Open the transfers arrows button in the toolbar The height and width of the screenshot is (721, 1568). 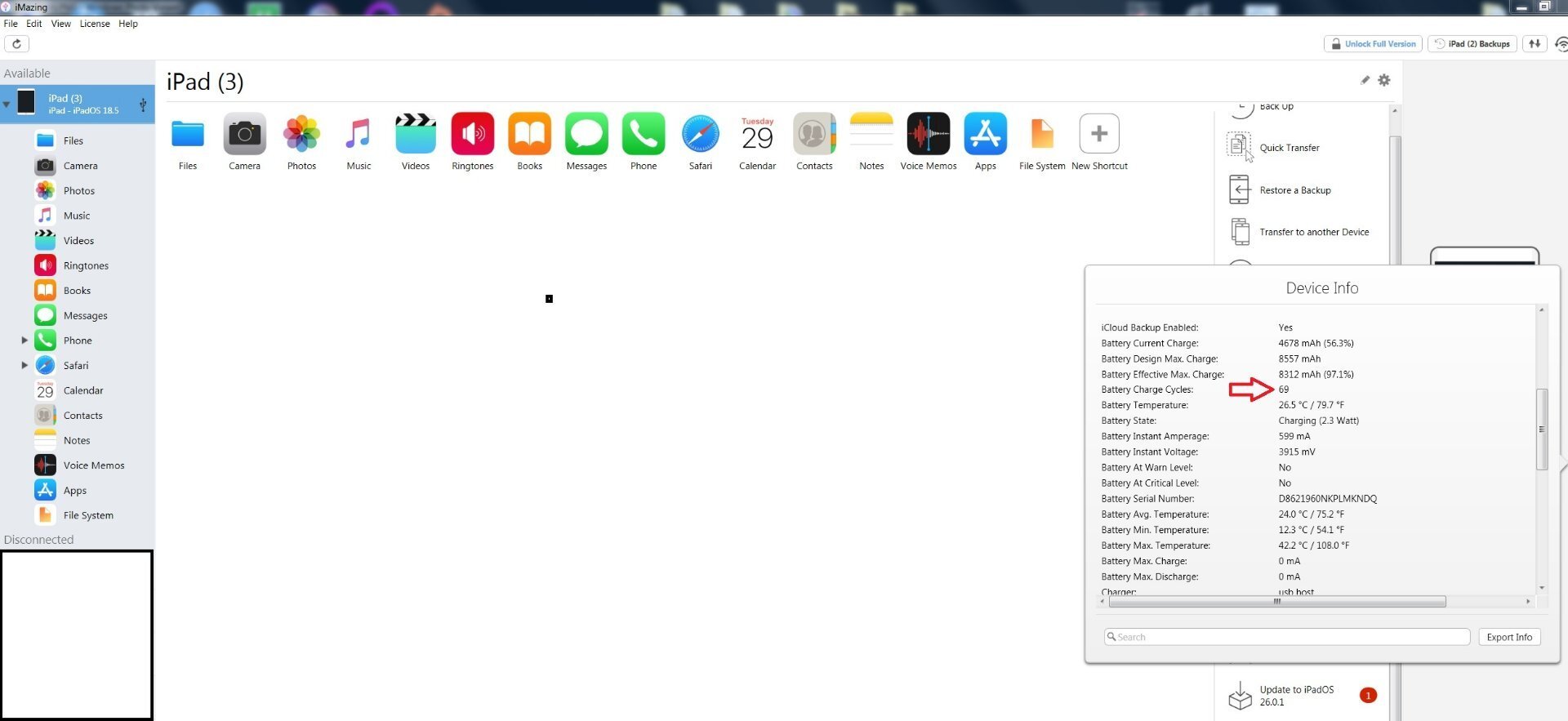[1535, 44]
